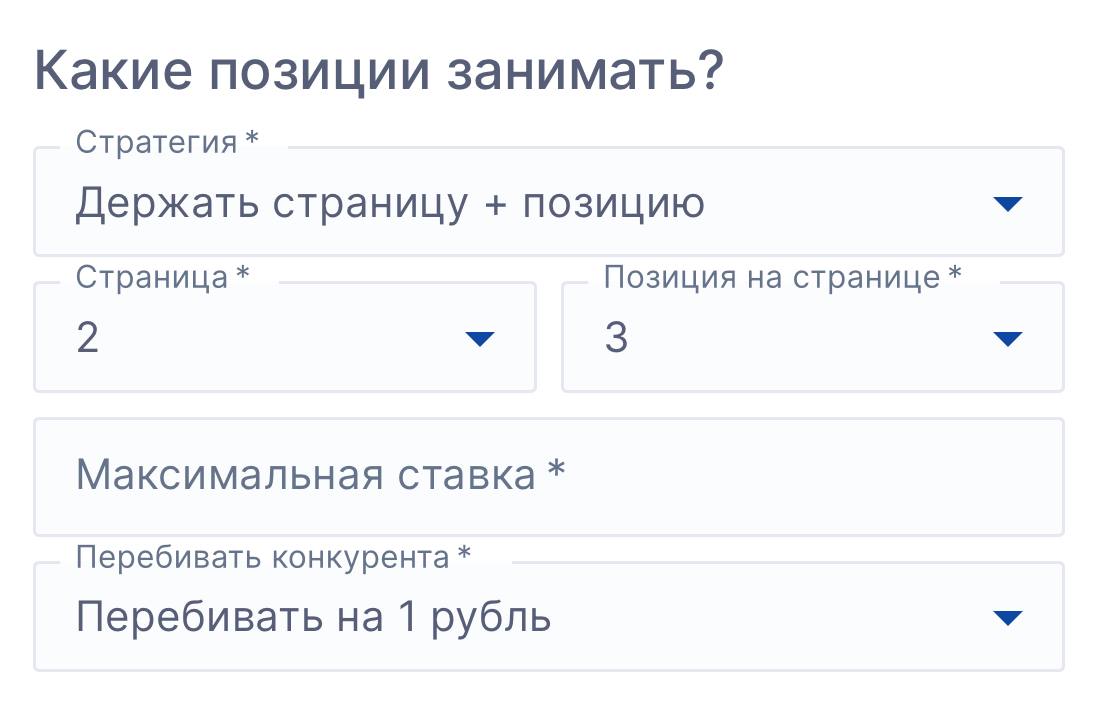The width and height of the screenshot is (1097, 723).
Task: Click the 'Позиция на странице' field label
Action: coord(772,277)
